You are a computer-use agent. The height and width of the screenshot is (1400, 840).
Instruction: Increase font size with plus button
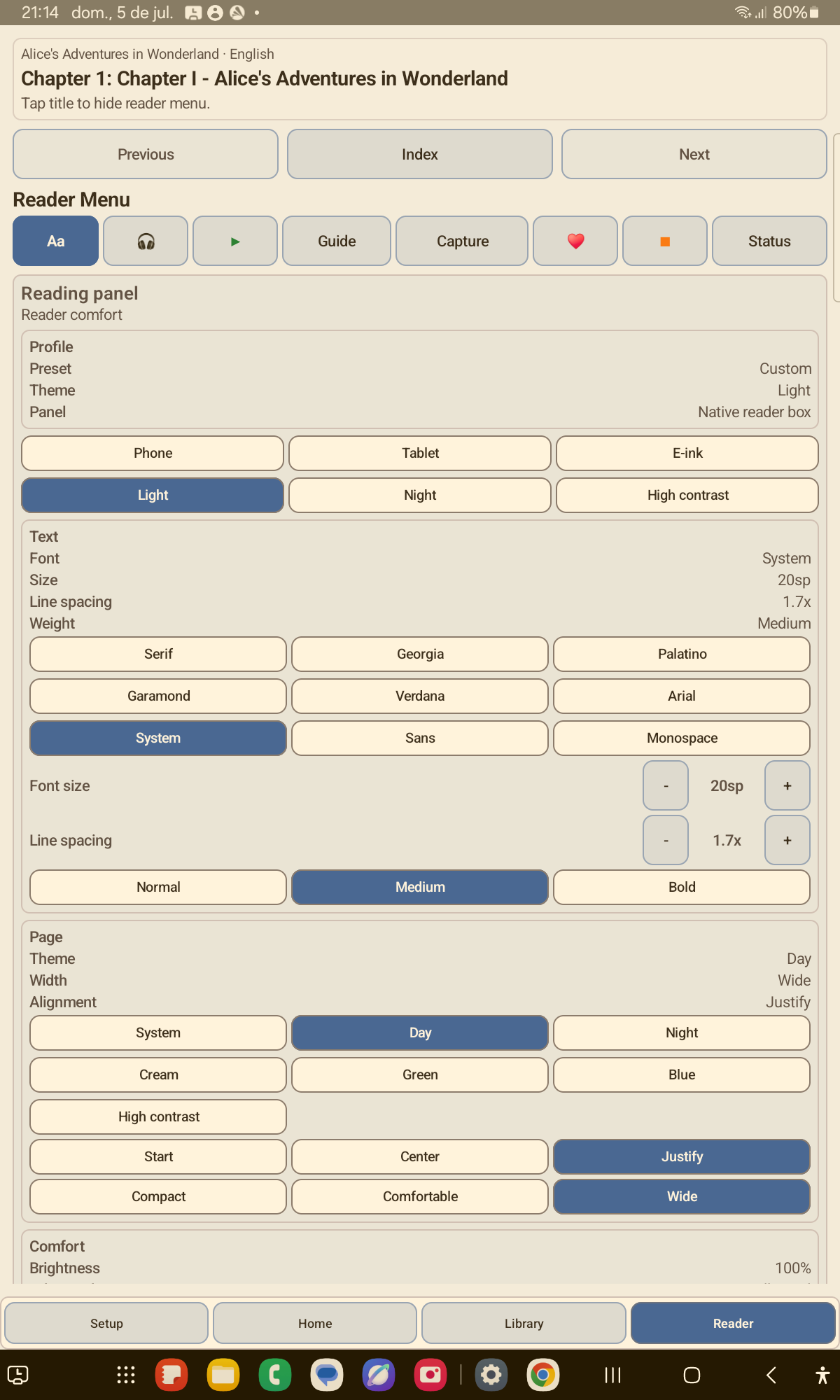(x=787, y=785)
